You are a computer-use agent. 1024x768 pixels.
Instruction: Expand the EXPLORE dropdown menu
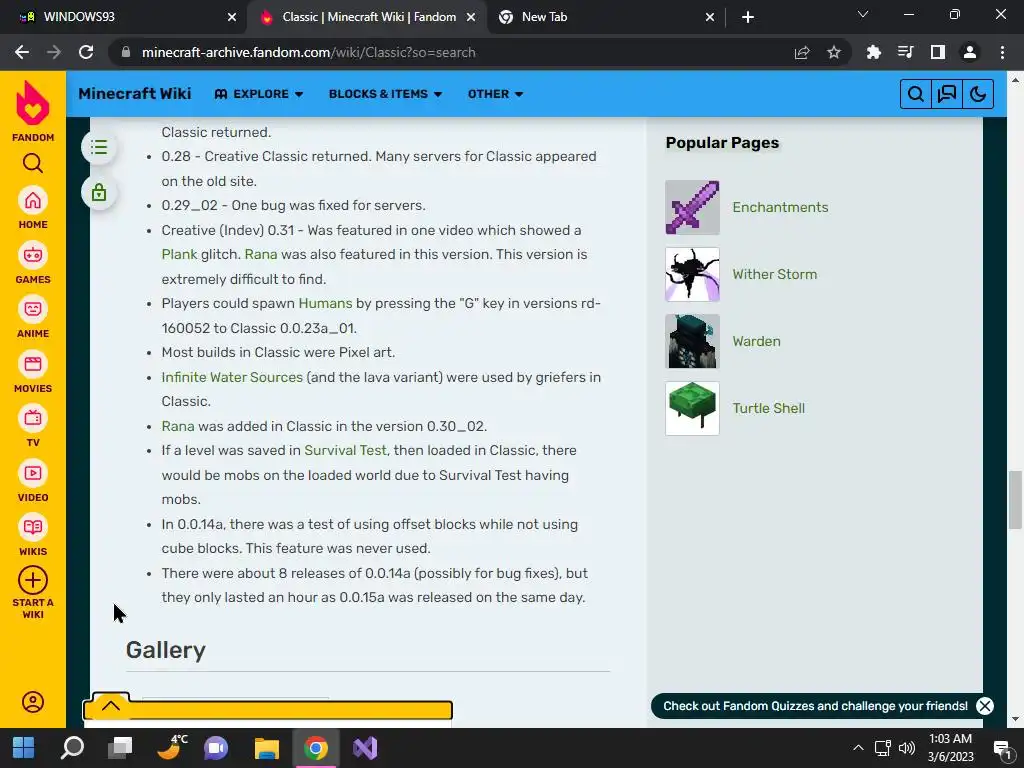coord(259,94)
